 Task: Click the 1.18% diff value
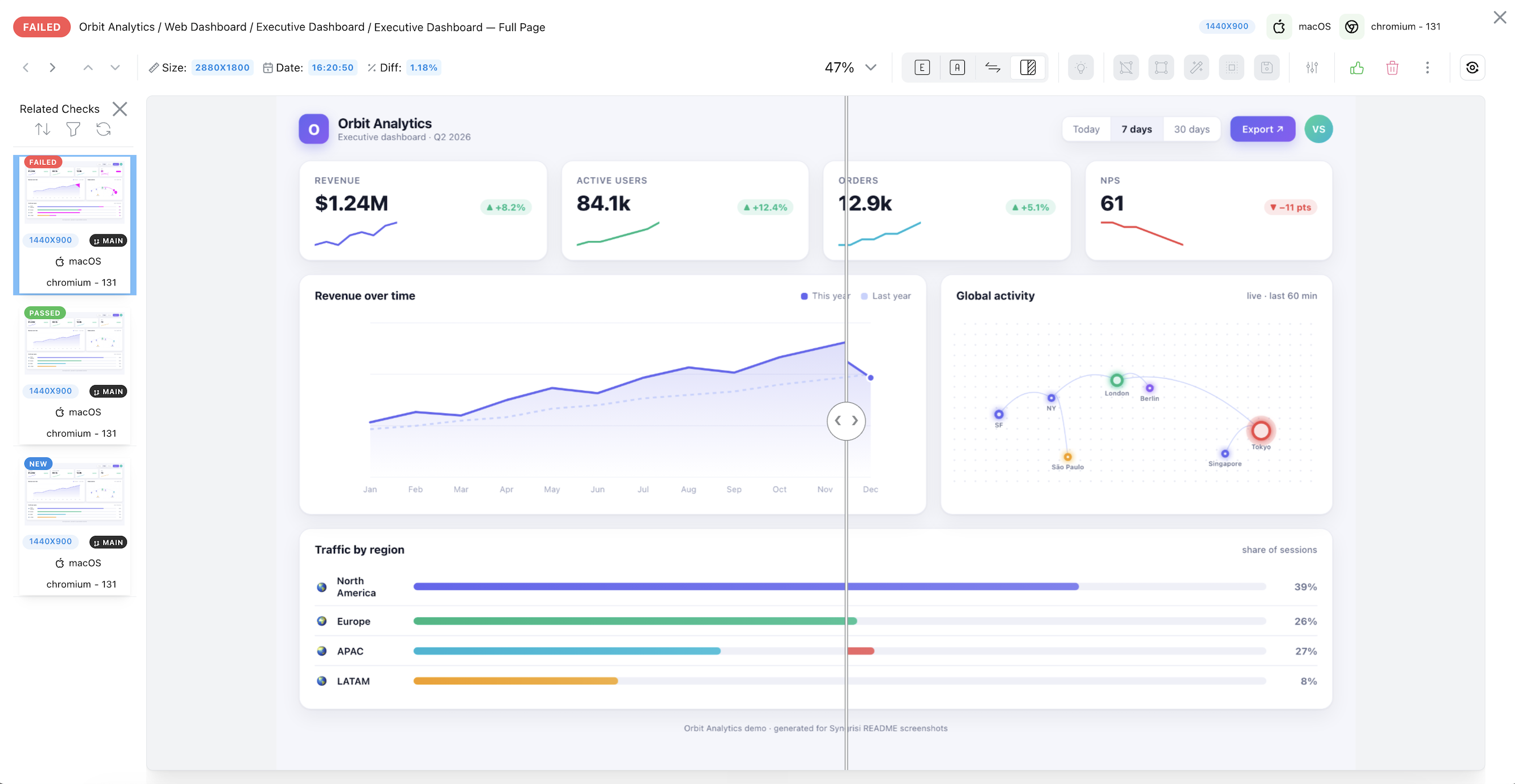click(423, 67)
